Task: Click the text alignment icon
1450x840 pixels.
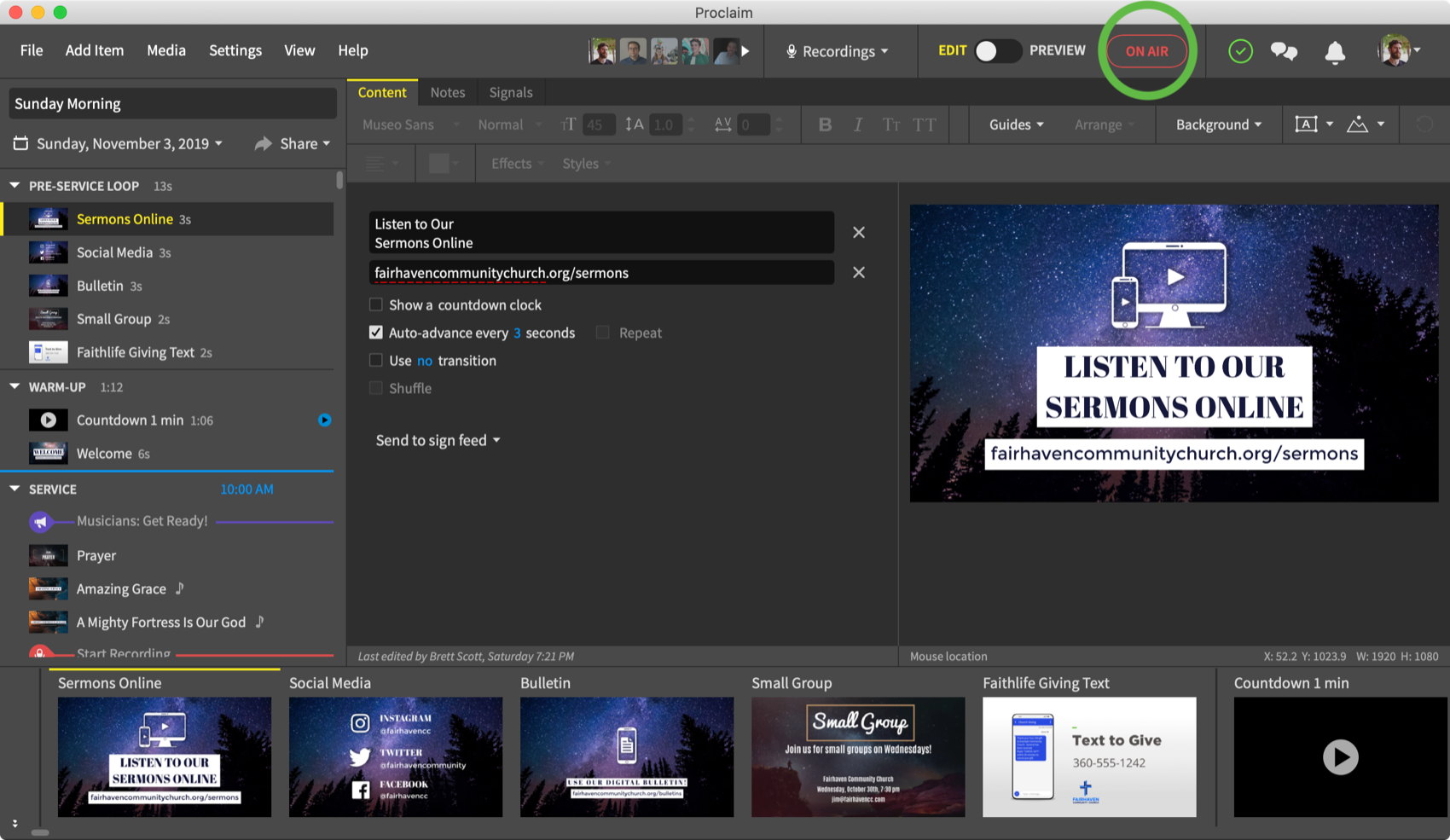Action: coord(374,164)
